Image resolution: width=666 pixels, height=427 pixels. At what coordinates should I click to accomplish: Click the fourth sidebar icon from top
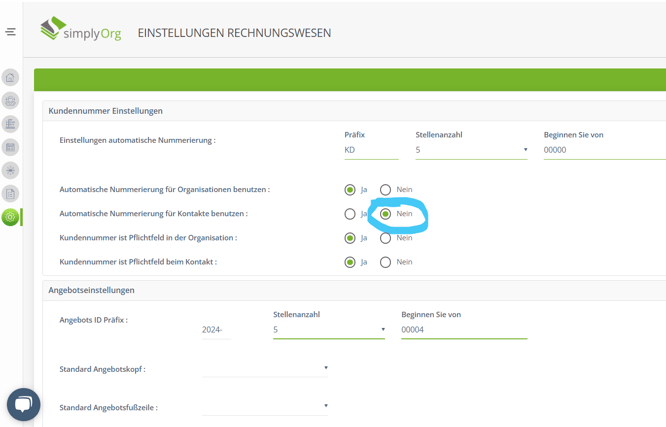click(11, 147)
